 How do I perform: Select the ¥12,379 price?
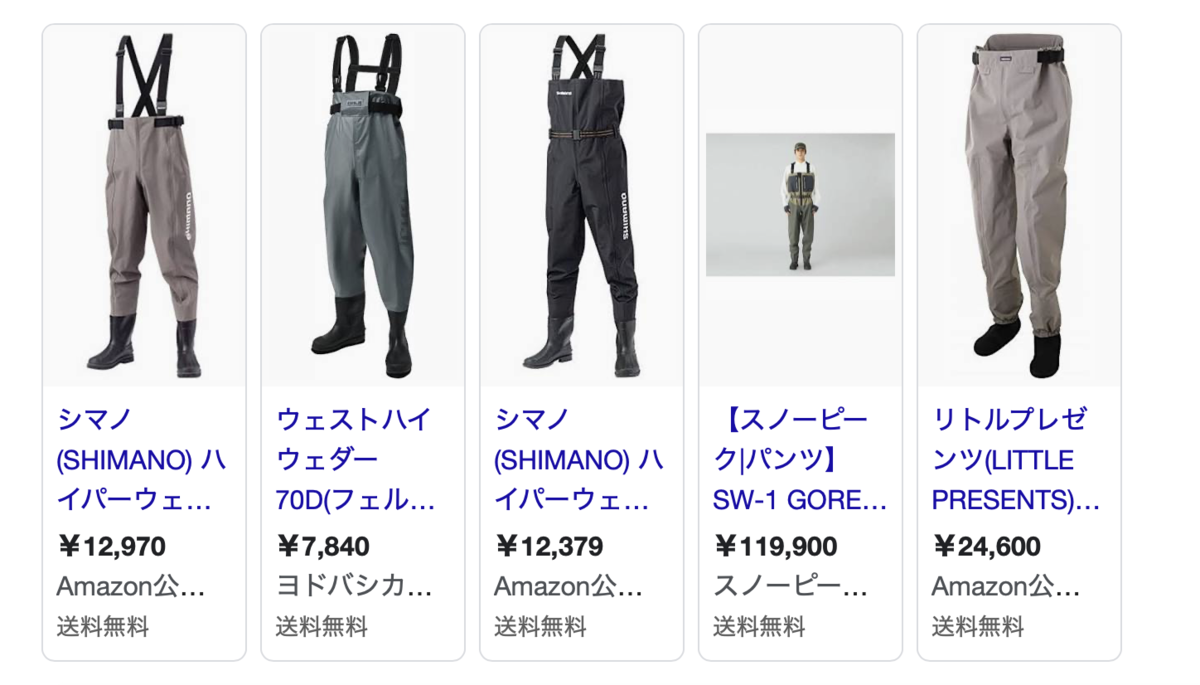[x=549, y=547]
